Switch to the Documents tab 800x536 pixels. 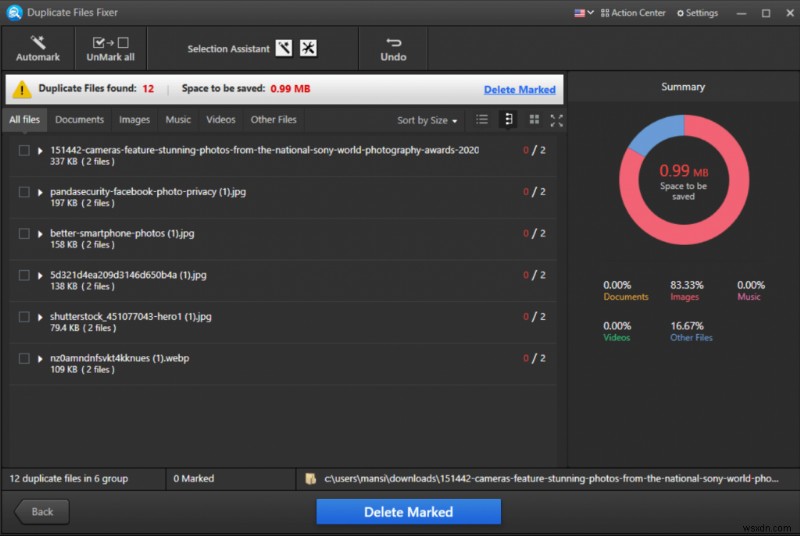79,119
